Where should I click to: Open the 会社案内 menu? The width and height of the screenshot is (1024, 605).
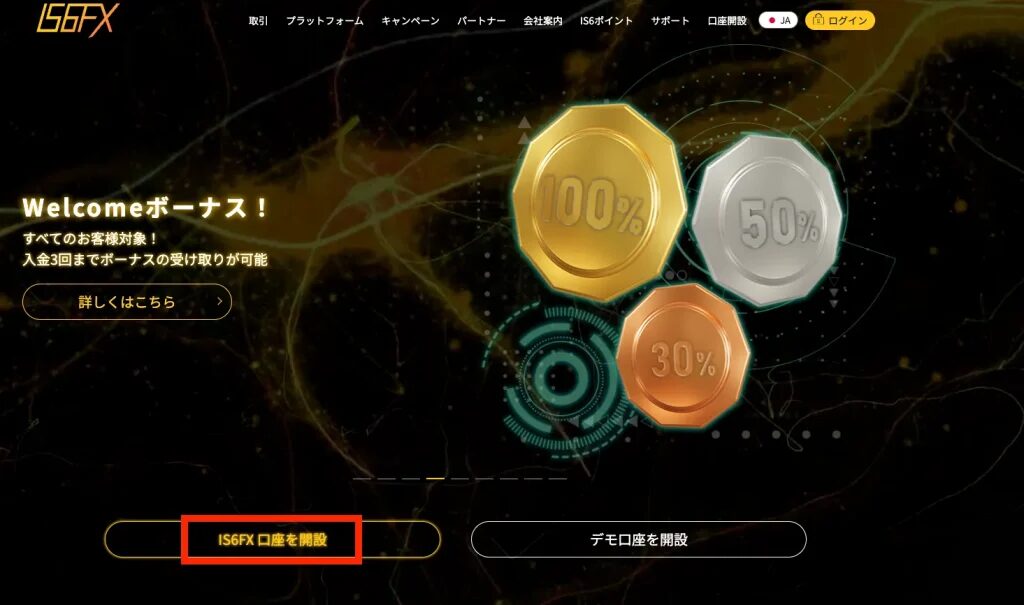(x=543, y=21)
